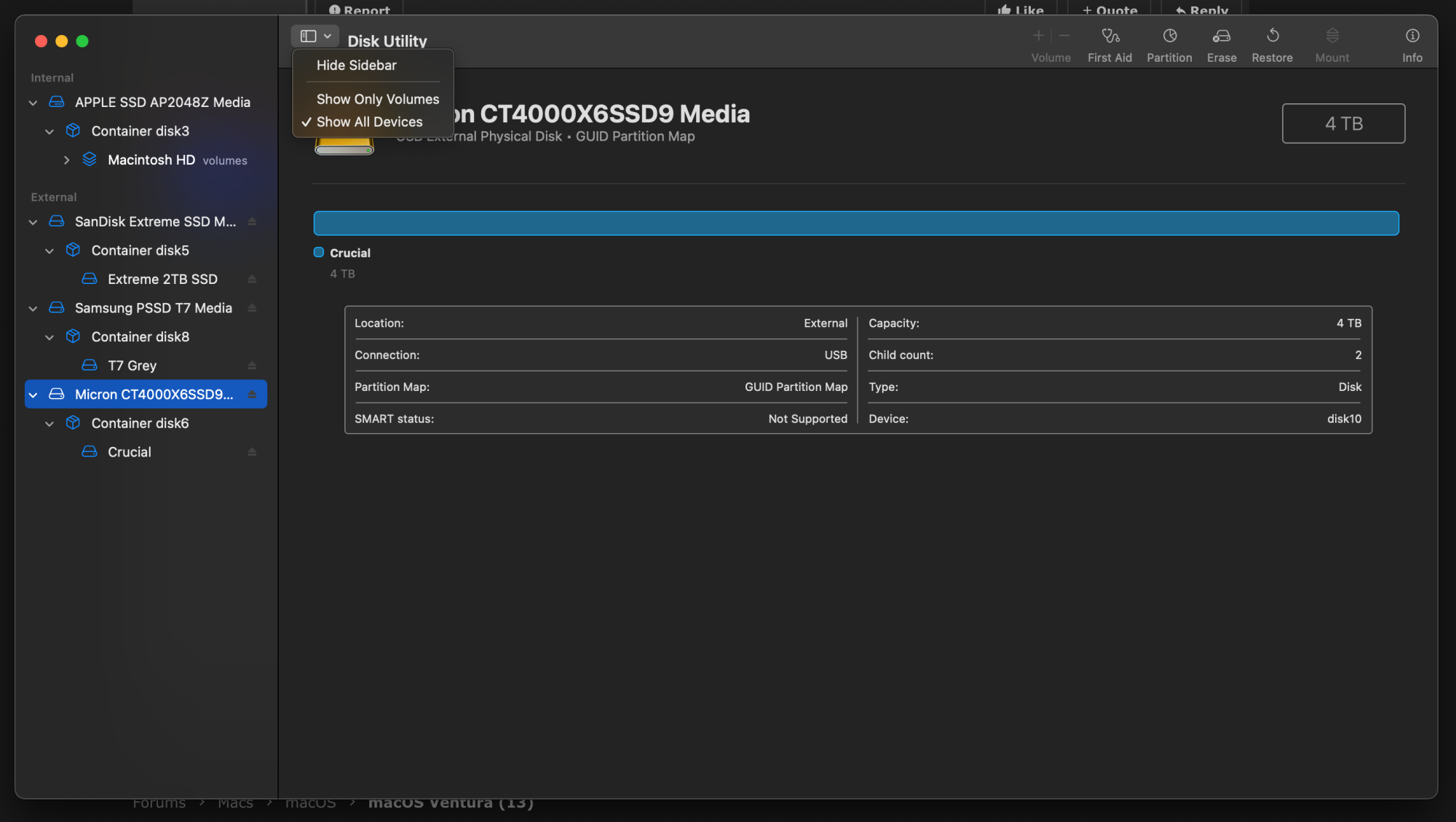Image resolution: width=1456 pixels, height=822 pixels.
Task: Click the First Aid toolbar icon
Action: (x=1109, y=36)
